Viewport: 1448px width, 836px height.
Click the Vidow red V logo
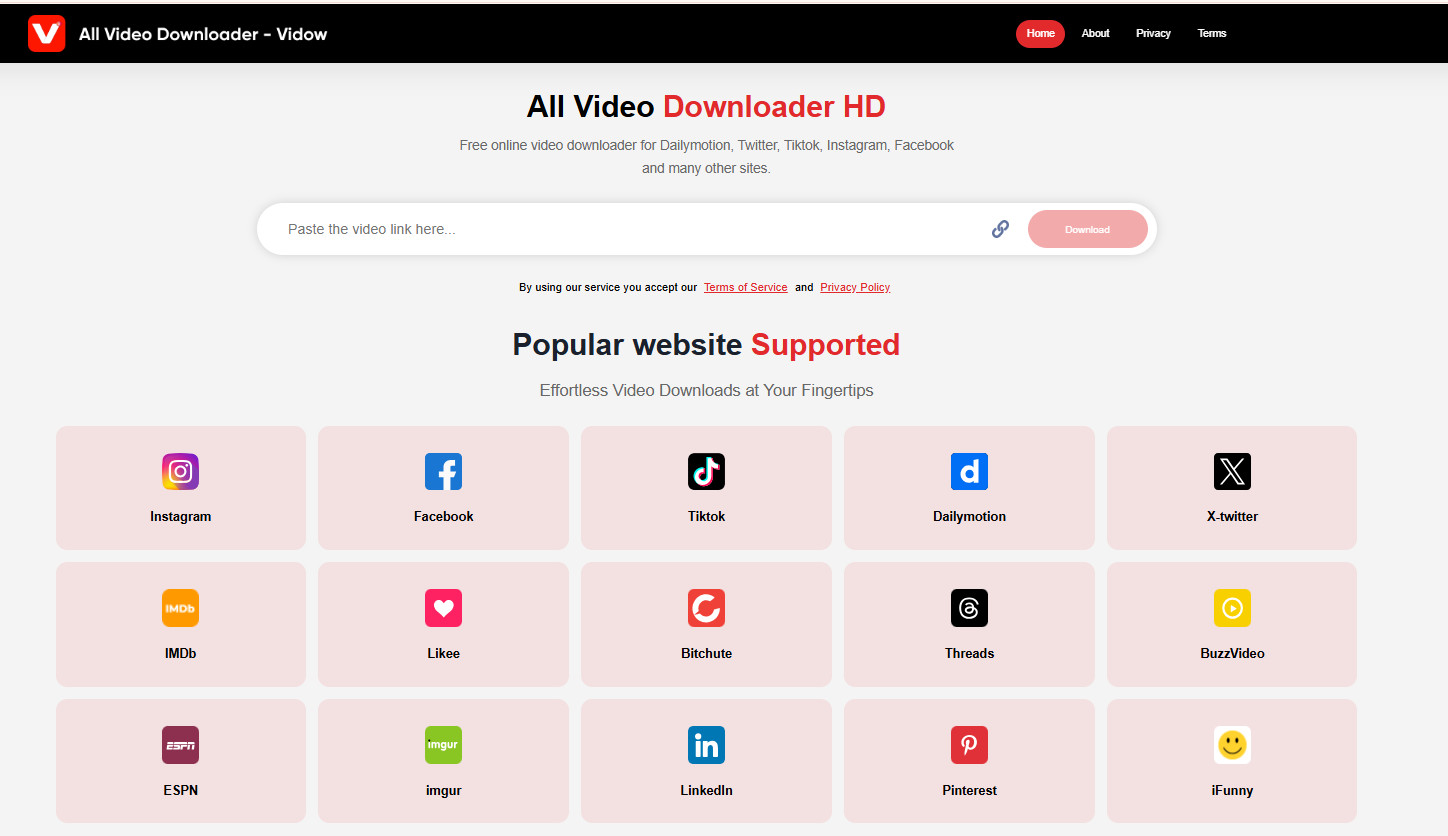coord(47,33)
